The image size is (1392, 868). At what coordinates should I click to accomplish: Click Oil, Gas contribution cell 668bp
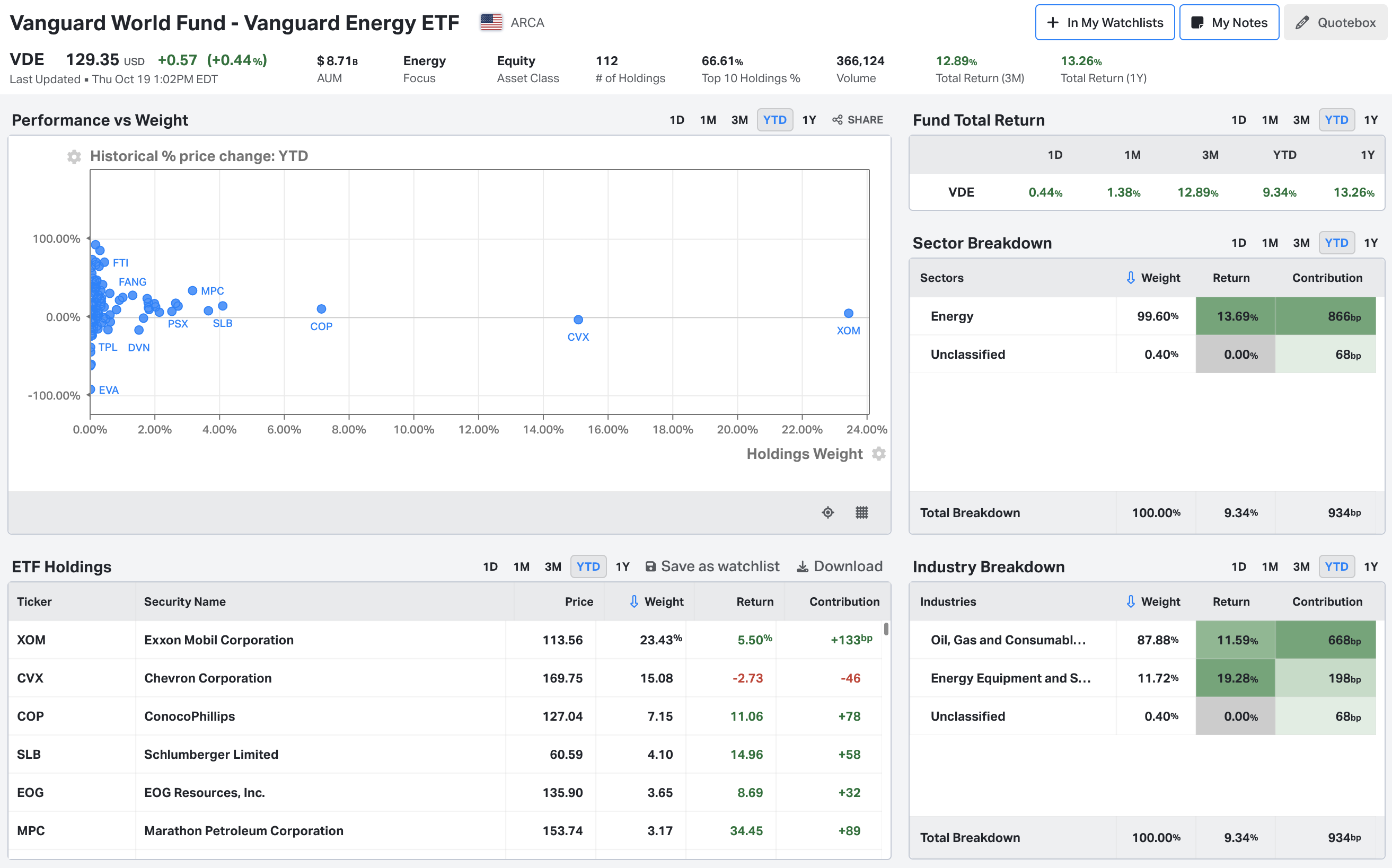click(x=1325, y=640)
